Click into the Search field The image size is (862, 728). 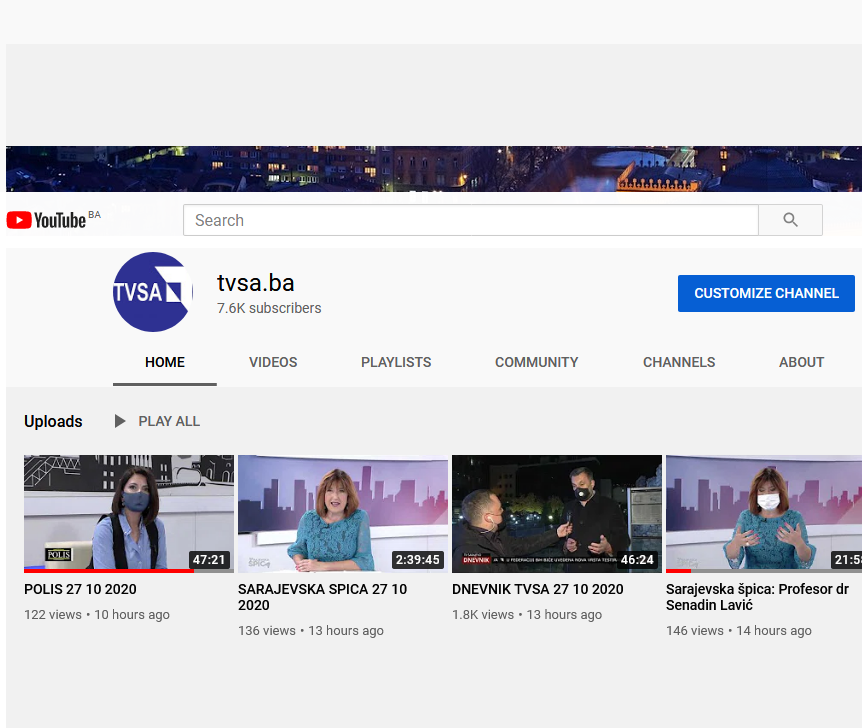click(470, 220)
